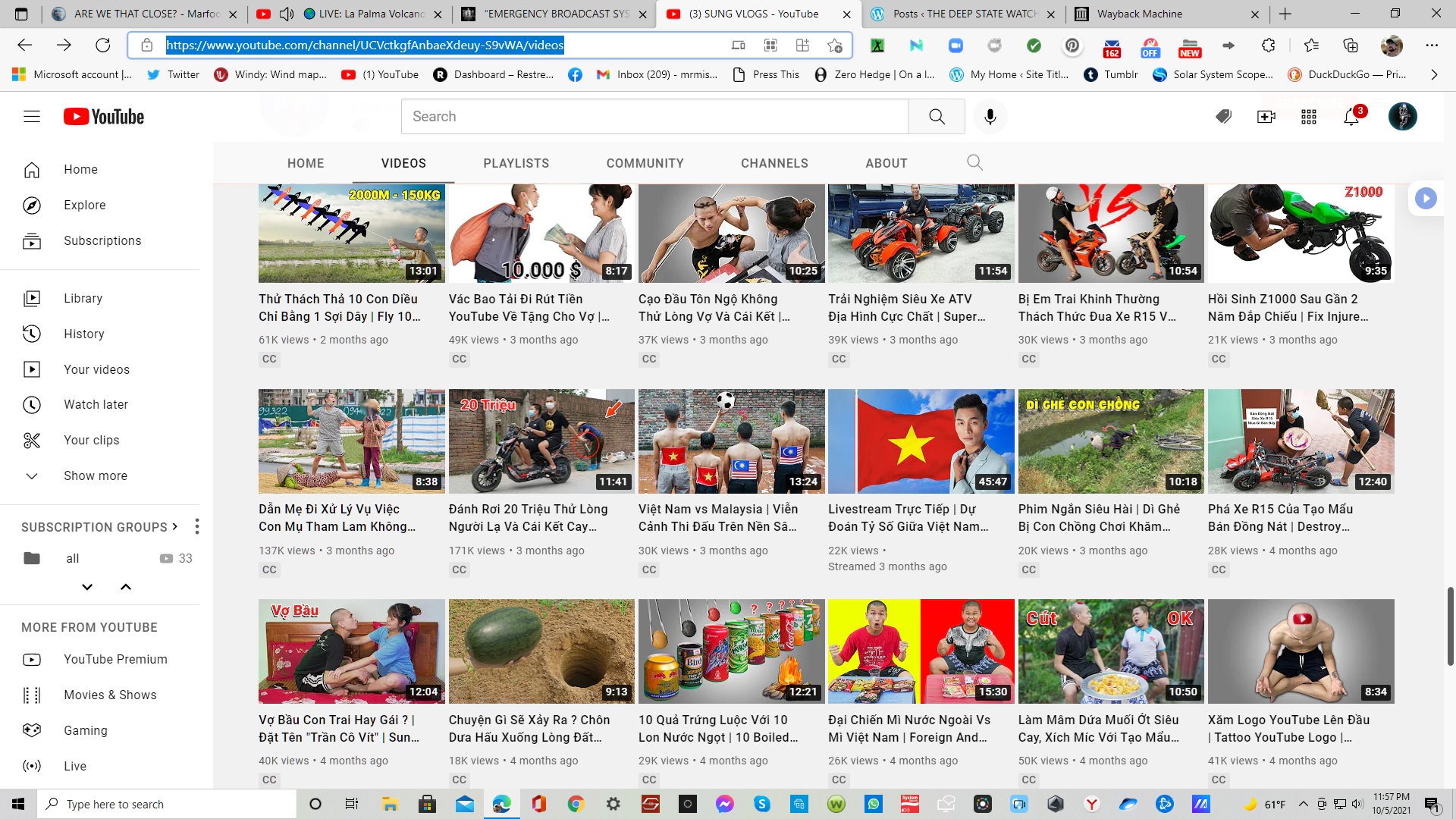Click the search submit magnifier button
The width and height of the screenshot is (1456, 819).
click(x=937, y=117)
